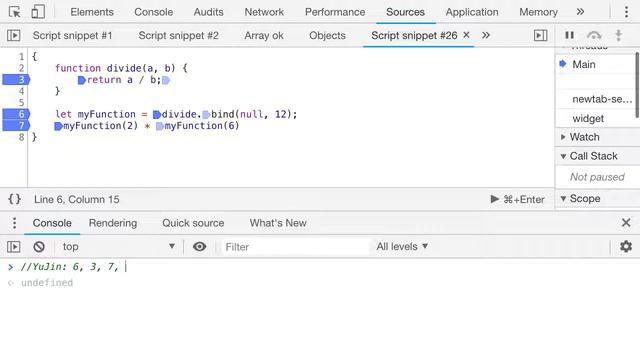This screenshot has height=360, width=640.
Task: Open the console drawer three-dot menu
Action: click(14, 223)
